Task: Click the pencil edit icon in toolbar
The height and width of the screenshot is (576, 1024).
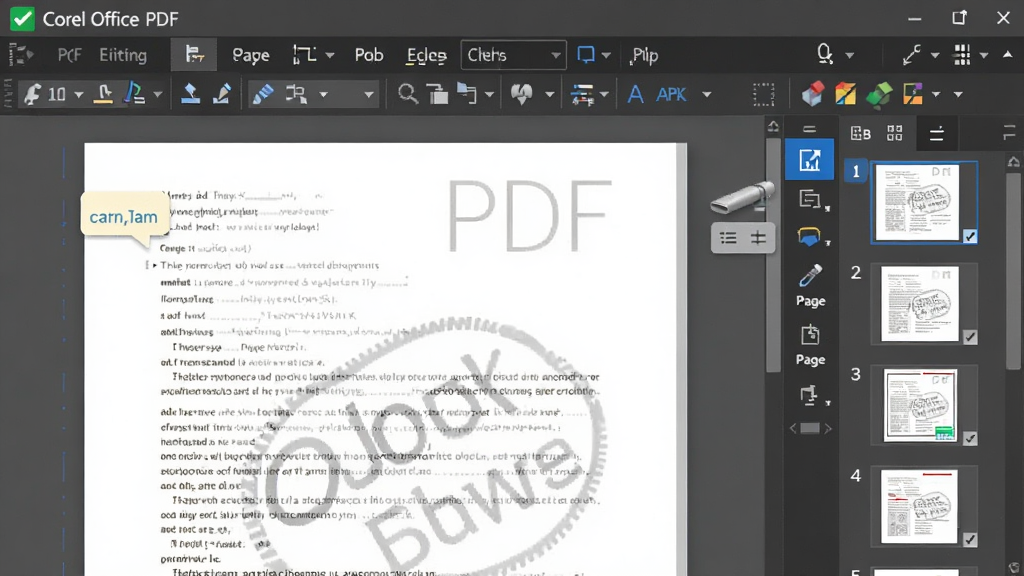Action: [222, 93]
